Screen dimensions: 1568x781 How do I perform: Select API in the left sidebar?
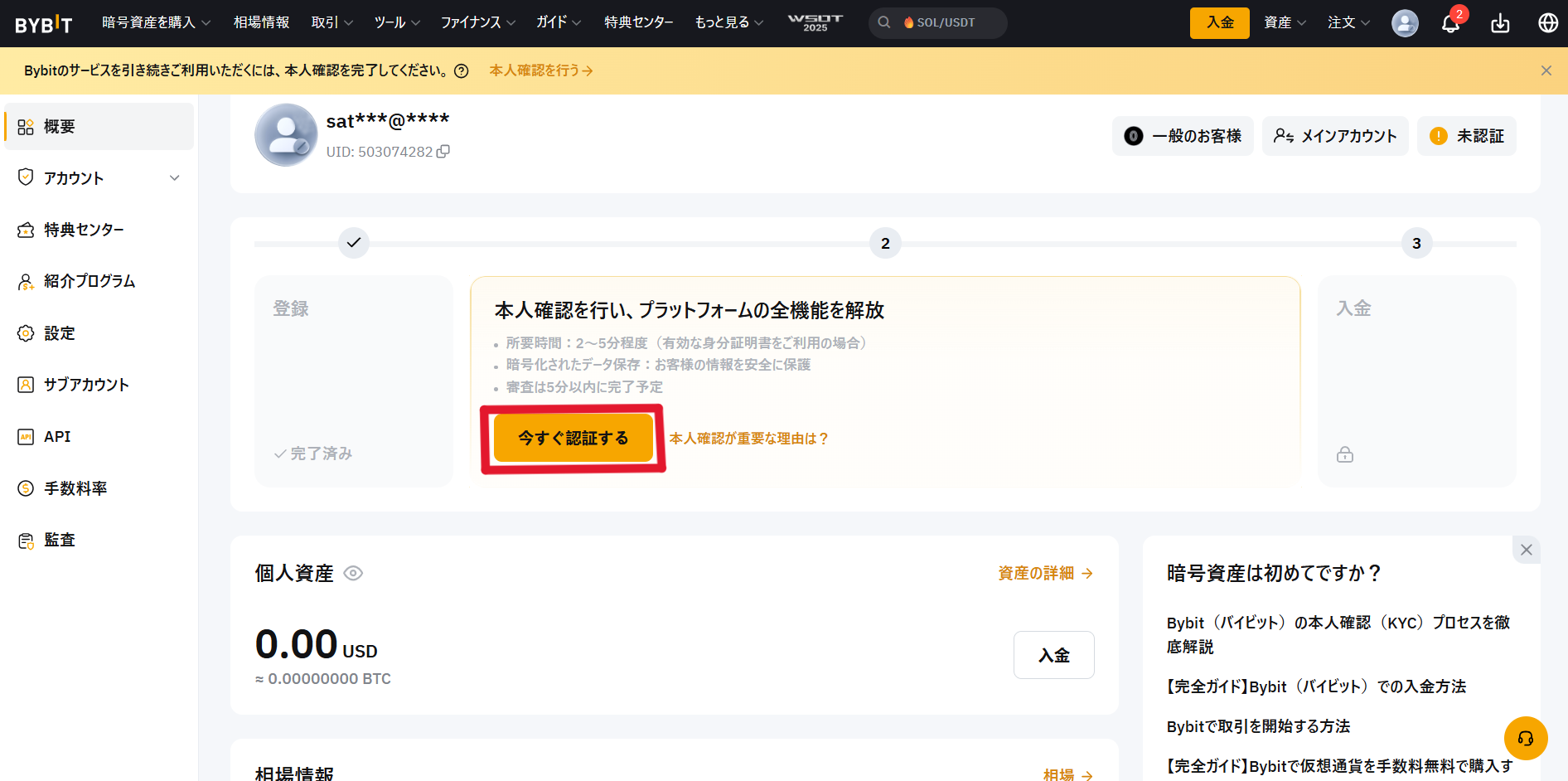click(x=57, y=437)
